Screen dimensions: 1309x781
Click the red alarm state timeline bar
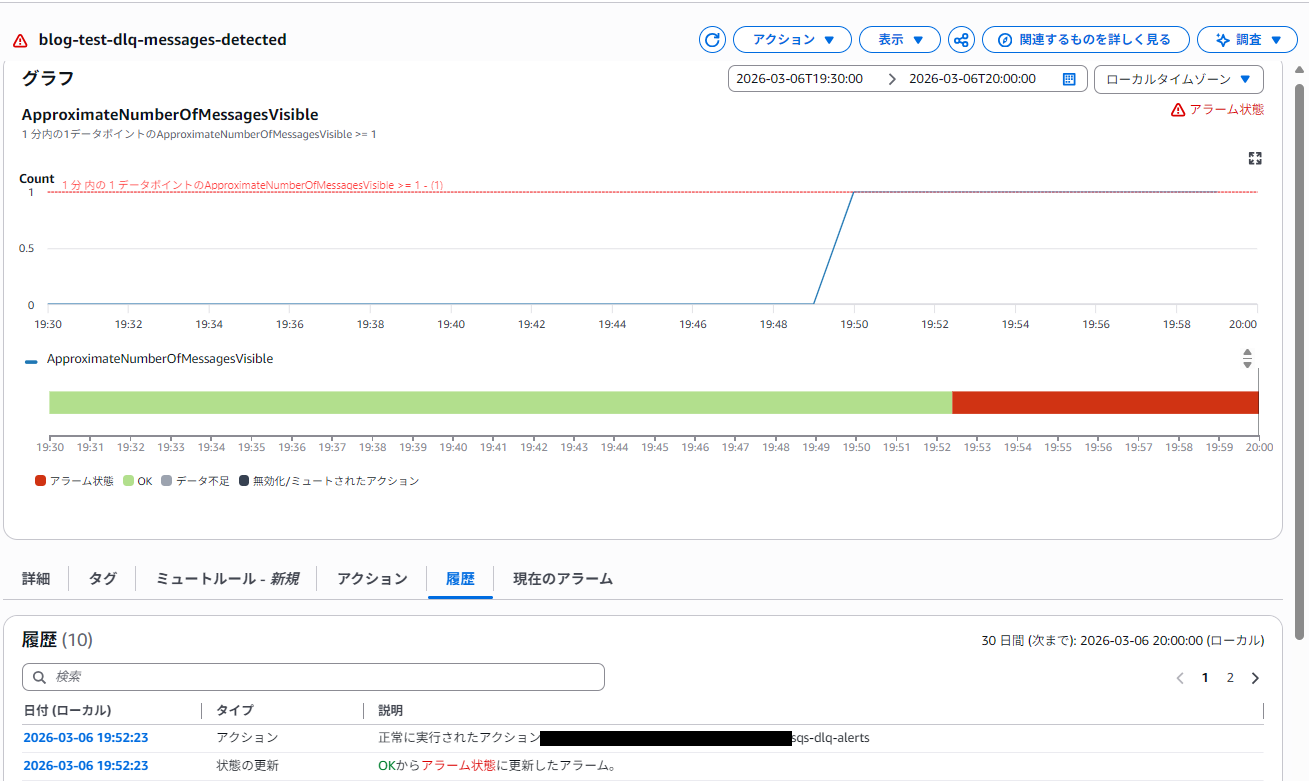1104,402
